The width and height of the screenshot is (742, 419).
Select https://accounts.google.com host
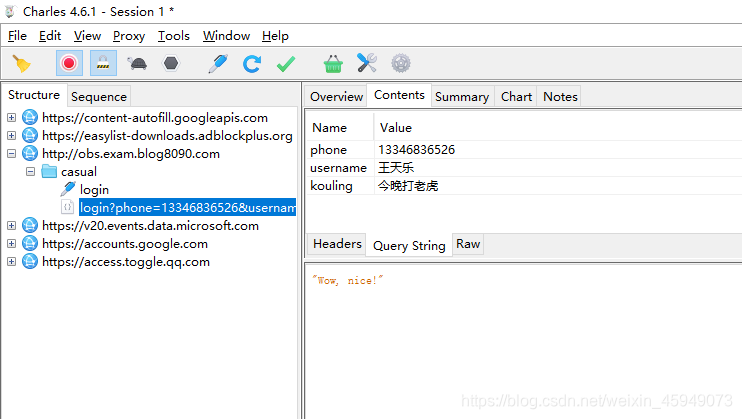point(125,243)
